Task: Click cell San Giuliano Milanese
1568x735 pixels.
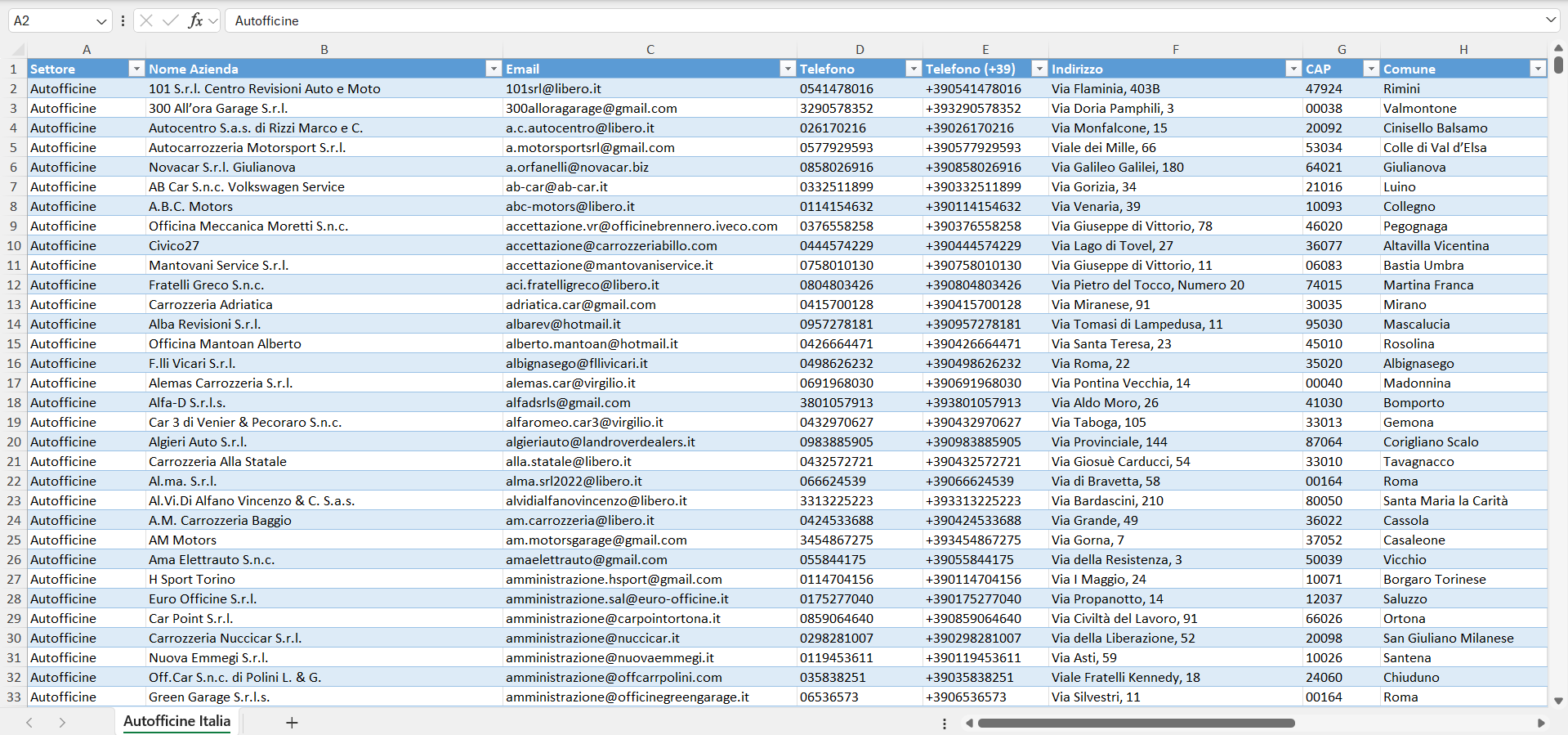Action: point(1463,638)
